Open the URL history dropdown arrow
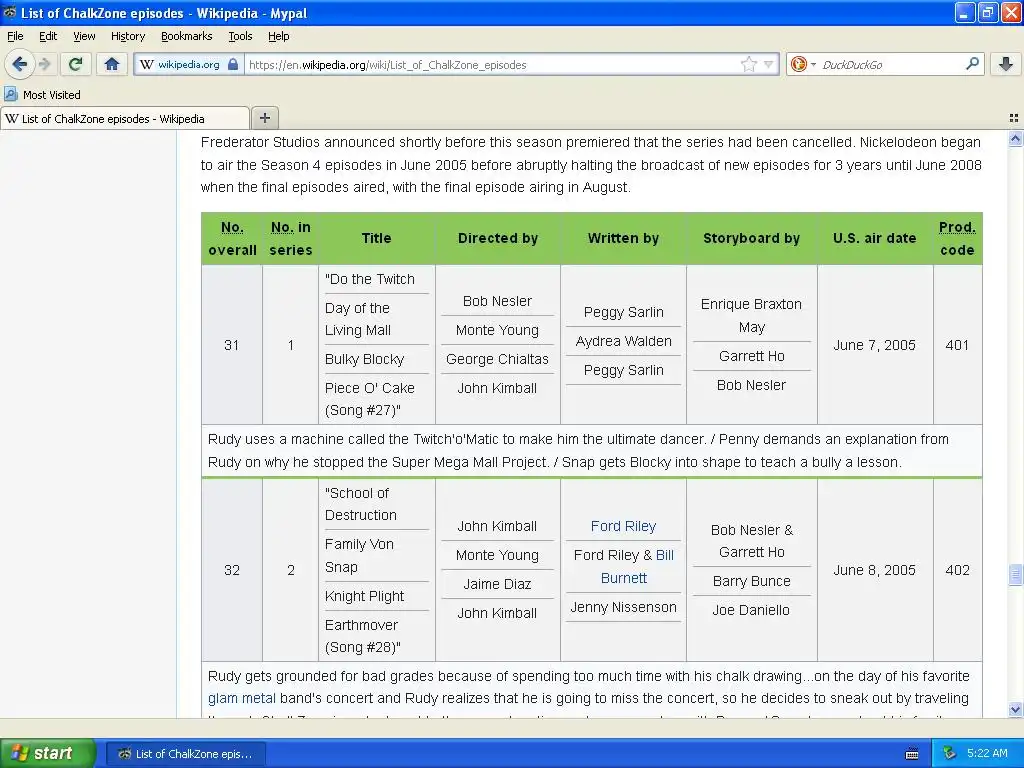This screenshot has height=768, width=1024. (x=769, y=65)
